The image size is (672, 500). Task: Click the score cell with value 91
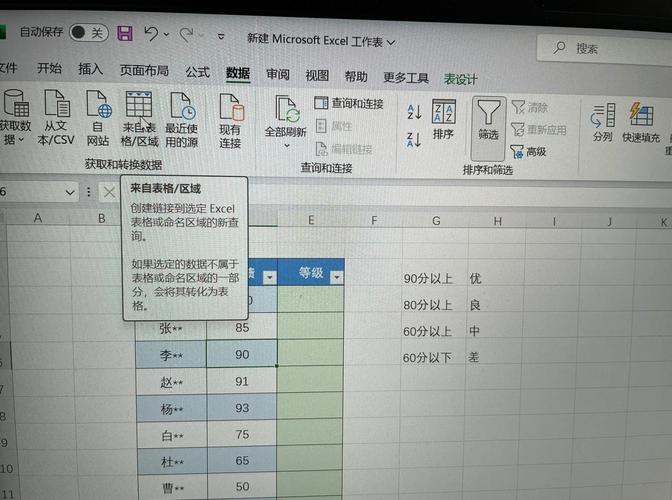242,381
